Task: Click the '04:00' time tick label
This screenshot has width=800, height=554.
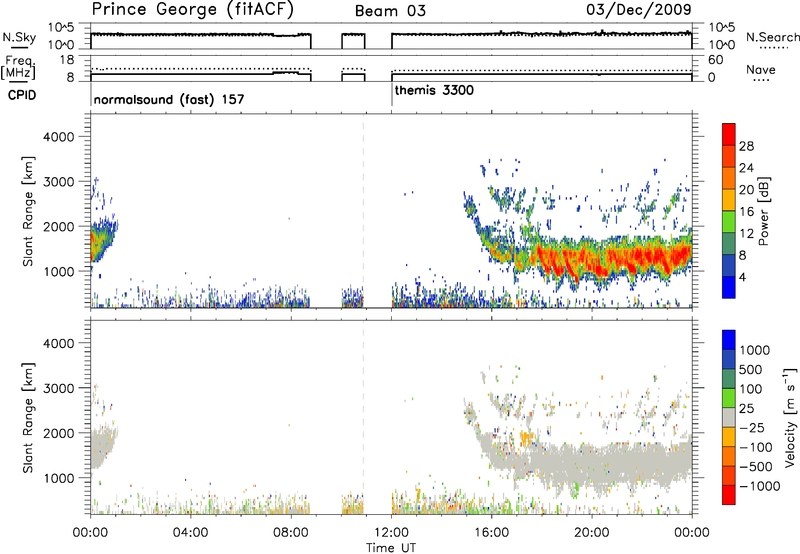Action: (191, 533)
